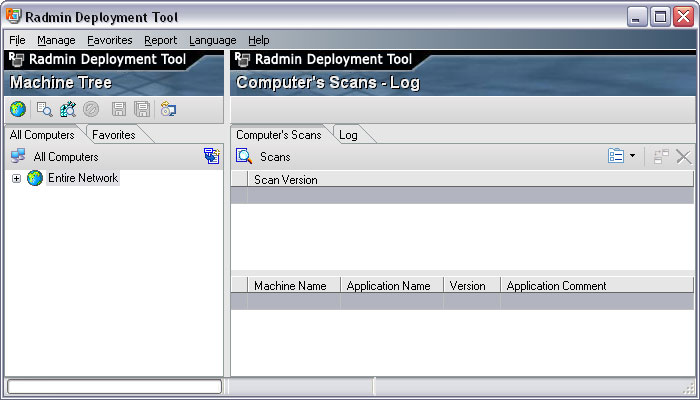Switch to the Favorites tab in Machine Tree
The width and height of the screenshot is (700, 400).
coord(114,135)
